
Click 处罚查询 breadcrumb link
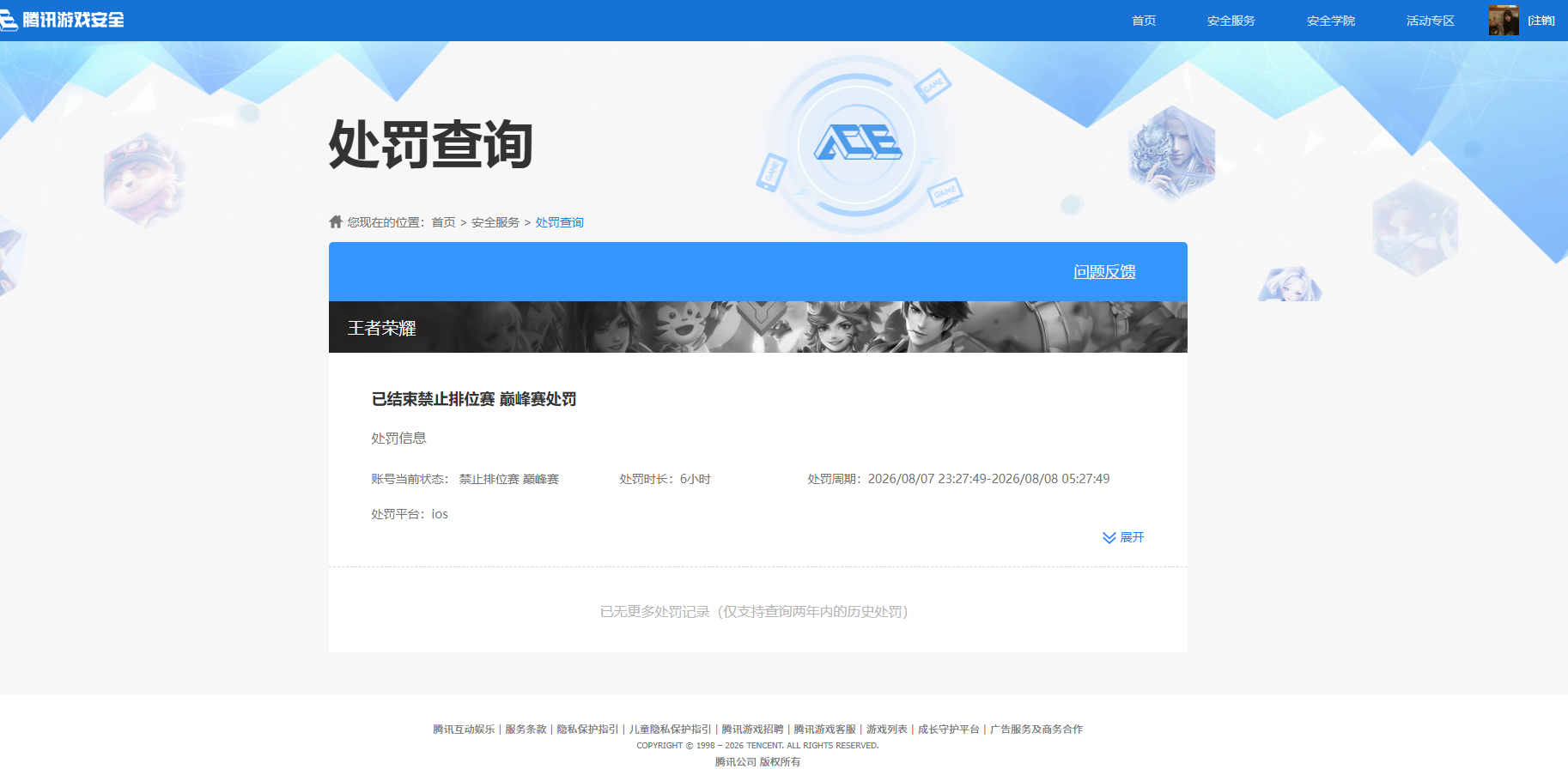tap(560, 222)
